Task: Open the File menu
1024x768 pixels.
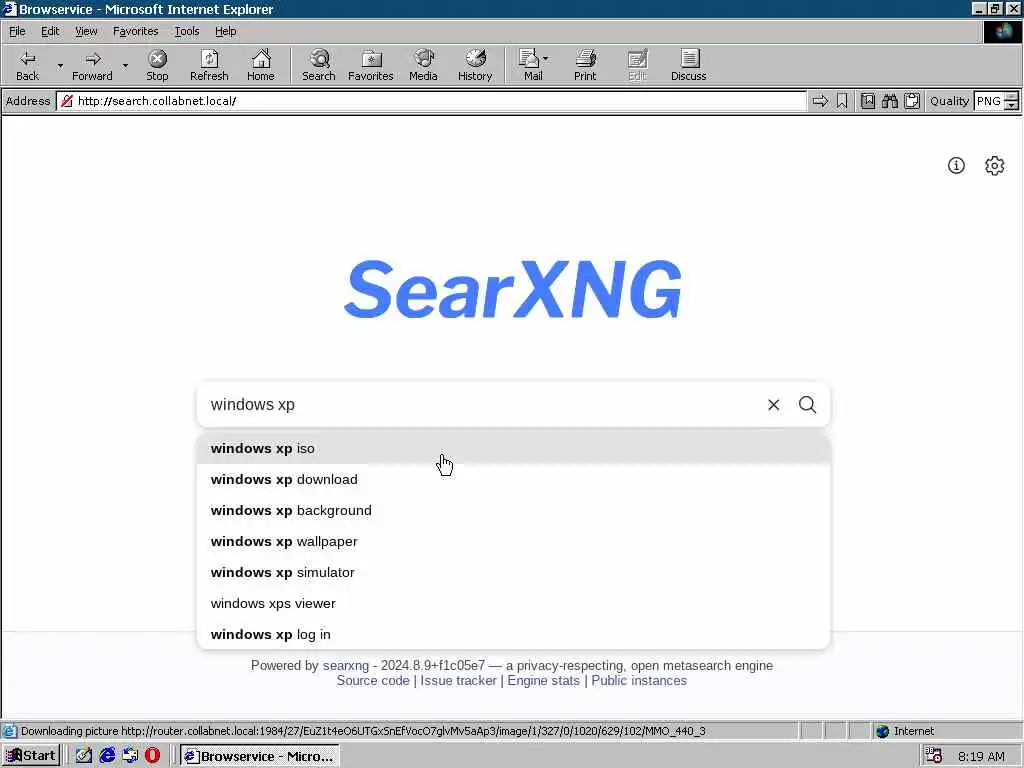Action: click(x=17, y=31)
